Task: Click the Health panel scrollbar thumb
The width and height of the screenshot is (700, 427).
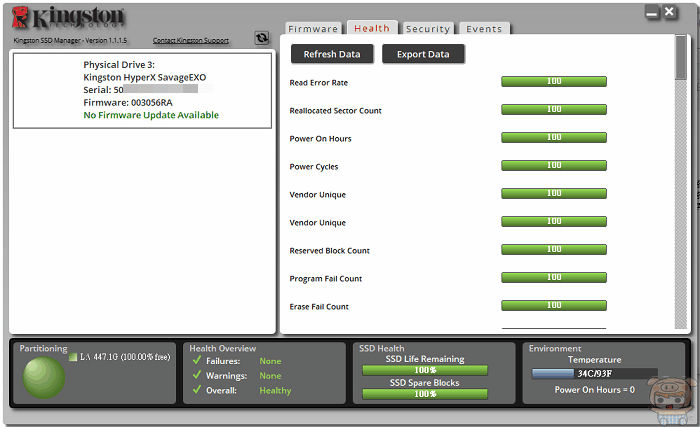Action: tap(680, 58)
